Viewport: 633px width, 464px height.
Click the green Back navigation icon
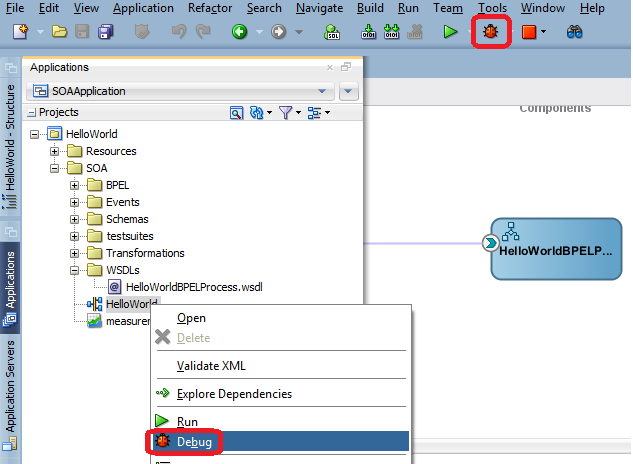pyautogui.click(x=239, y=31)
